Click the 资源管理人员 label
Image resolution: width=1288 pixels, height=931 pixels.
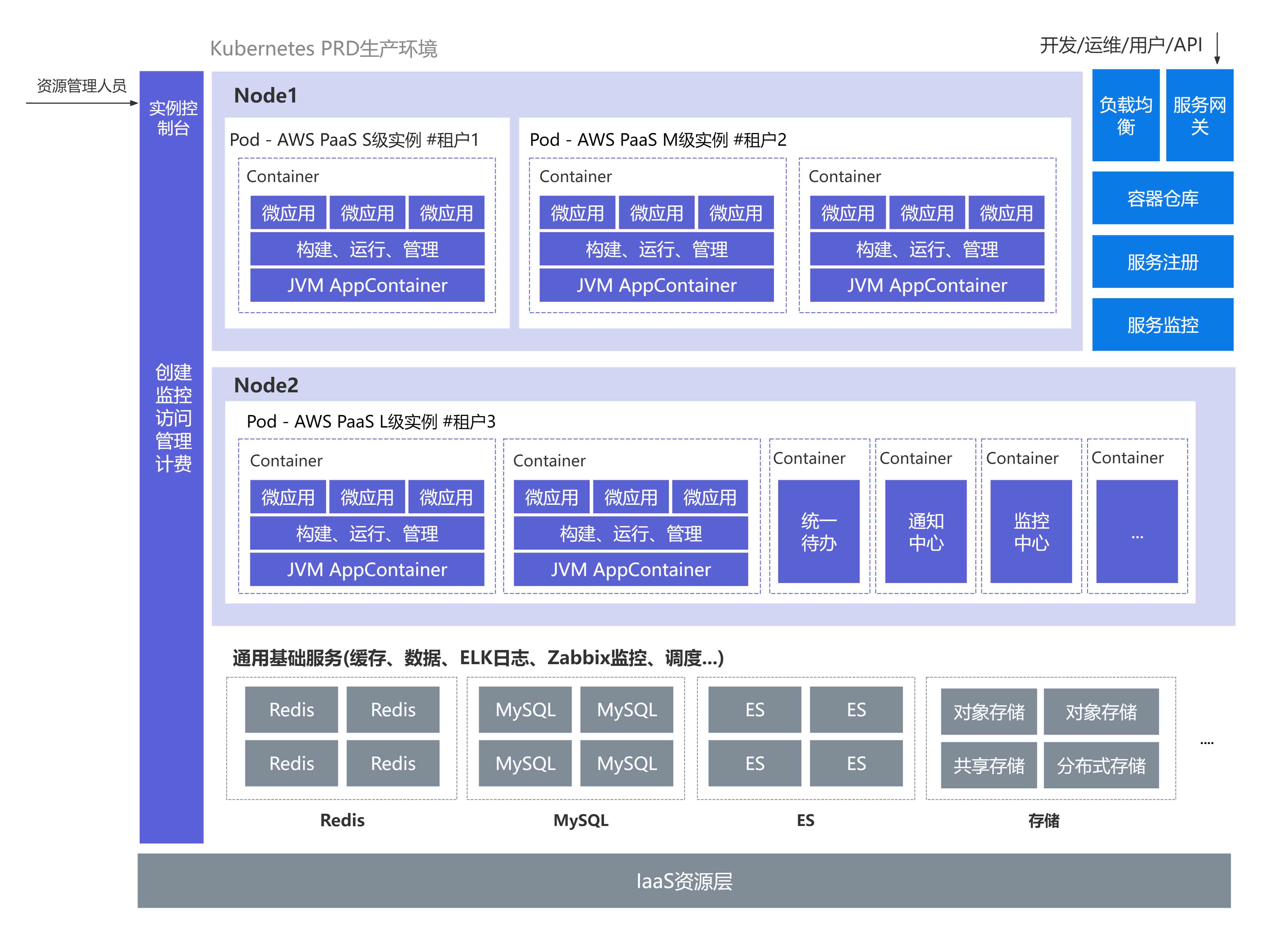click(81, 86)
